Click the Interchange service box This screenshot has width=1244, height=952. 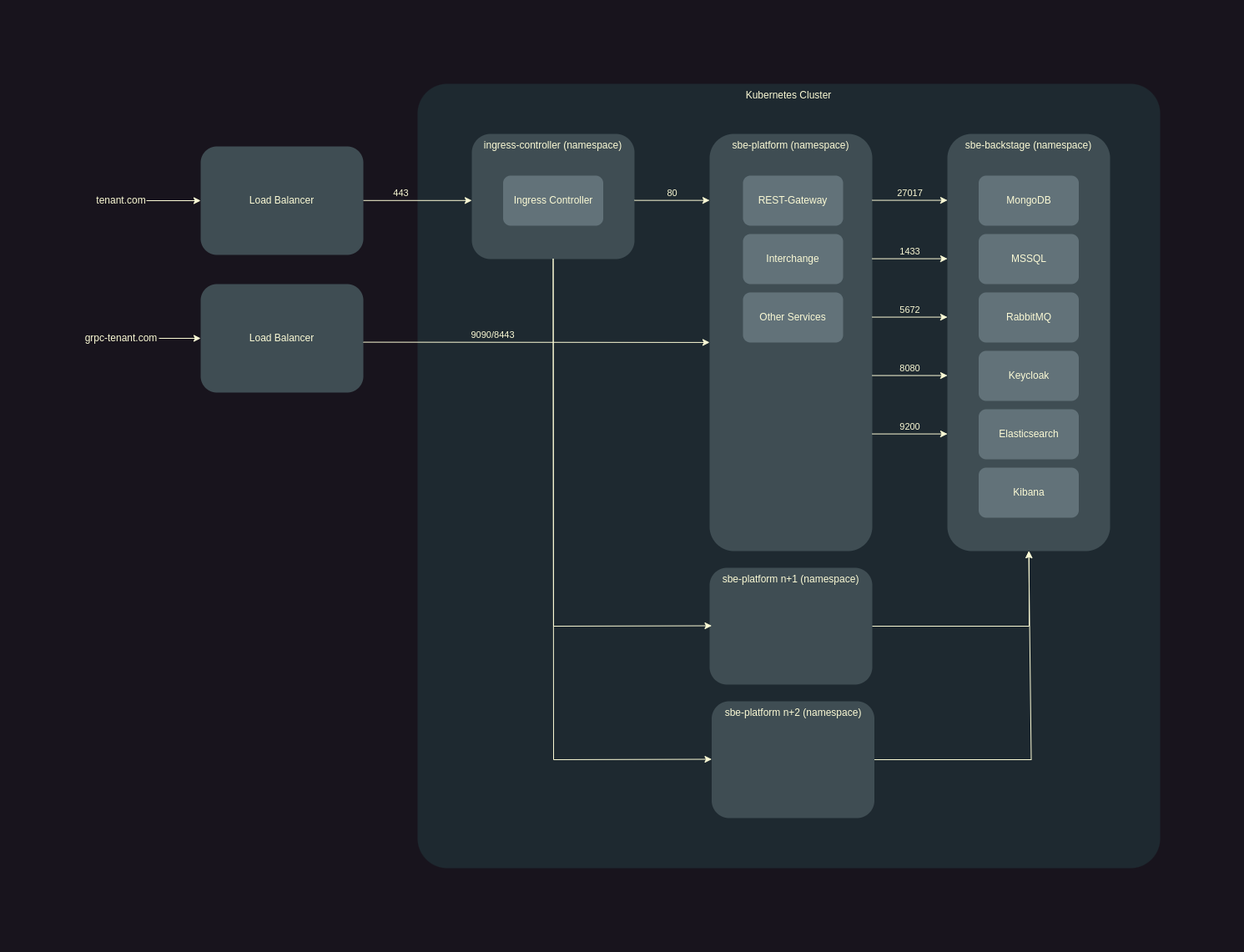[793, 259]
